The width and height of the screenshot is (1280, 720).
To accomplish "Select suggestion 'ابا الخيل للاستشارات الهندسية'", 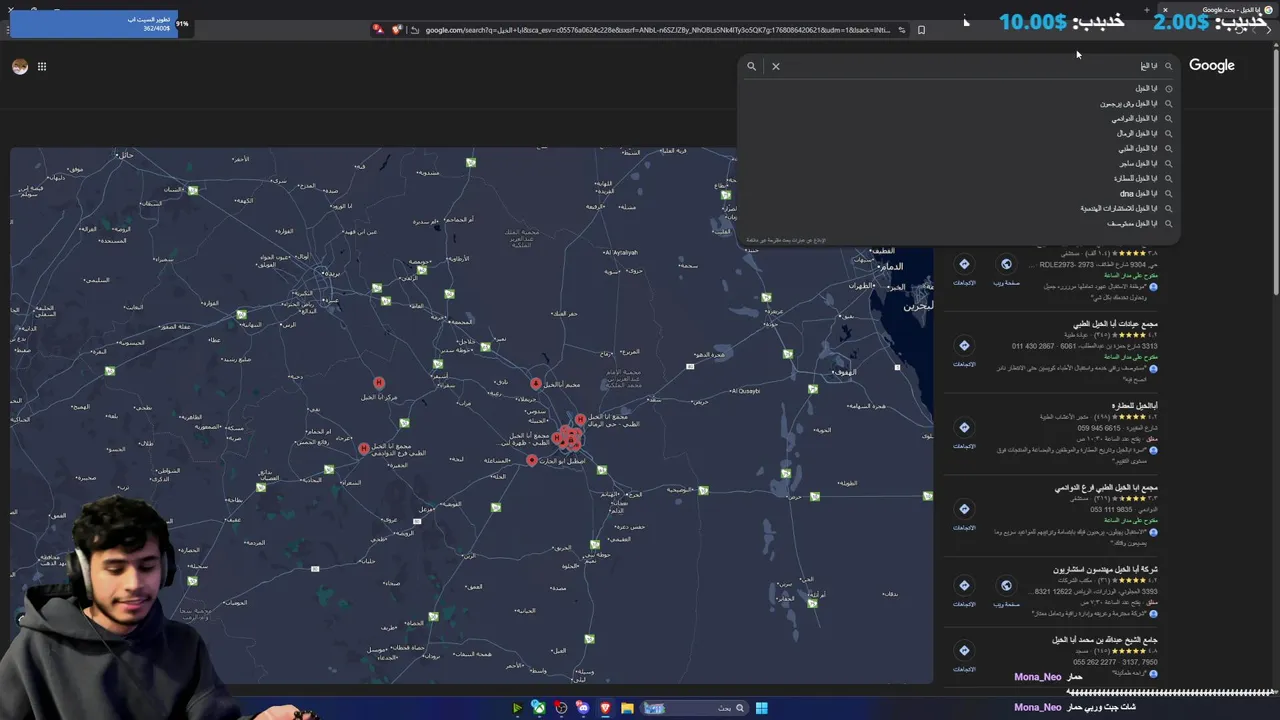I will (960, 208).
